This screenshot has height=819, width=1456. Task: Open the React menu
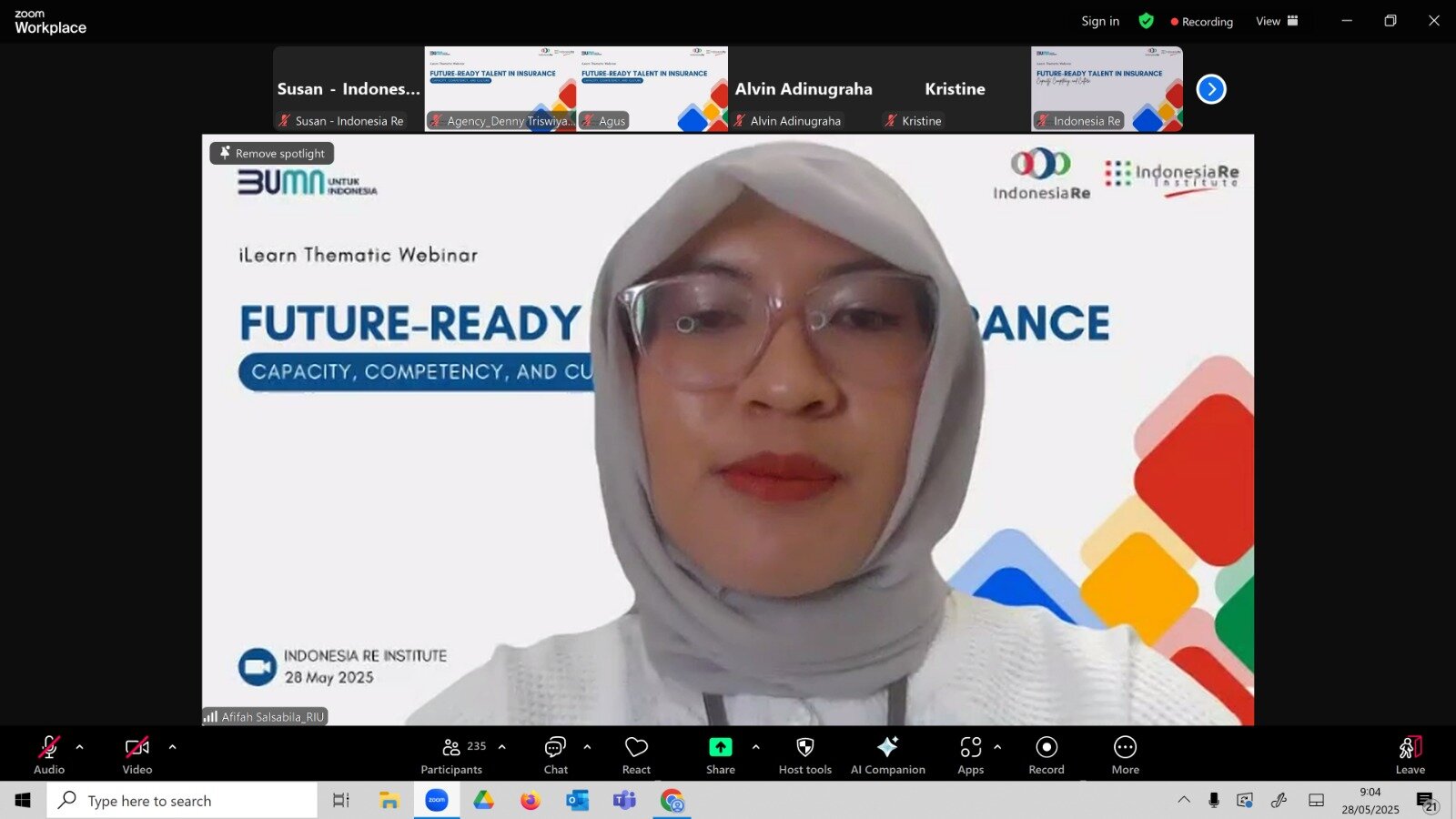[x=636, y=755]
